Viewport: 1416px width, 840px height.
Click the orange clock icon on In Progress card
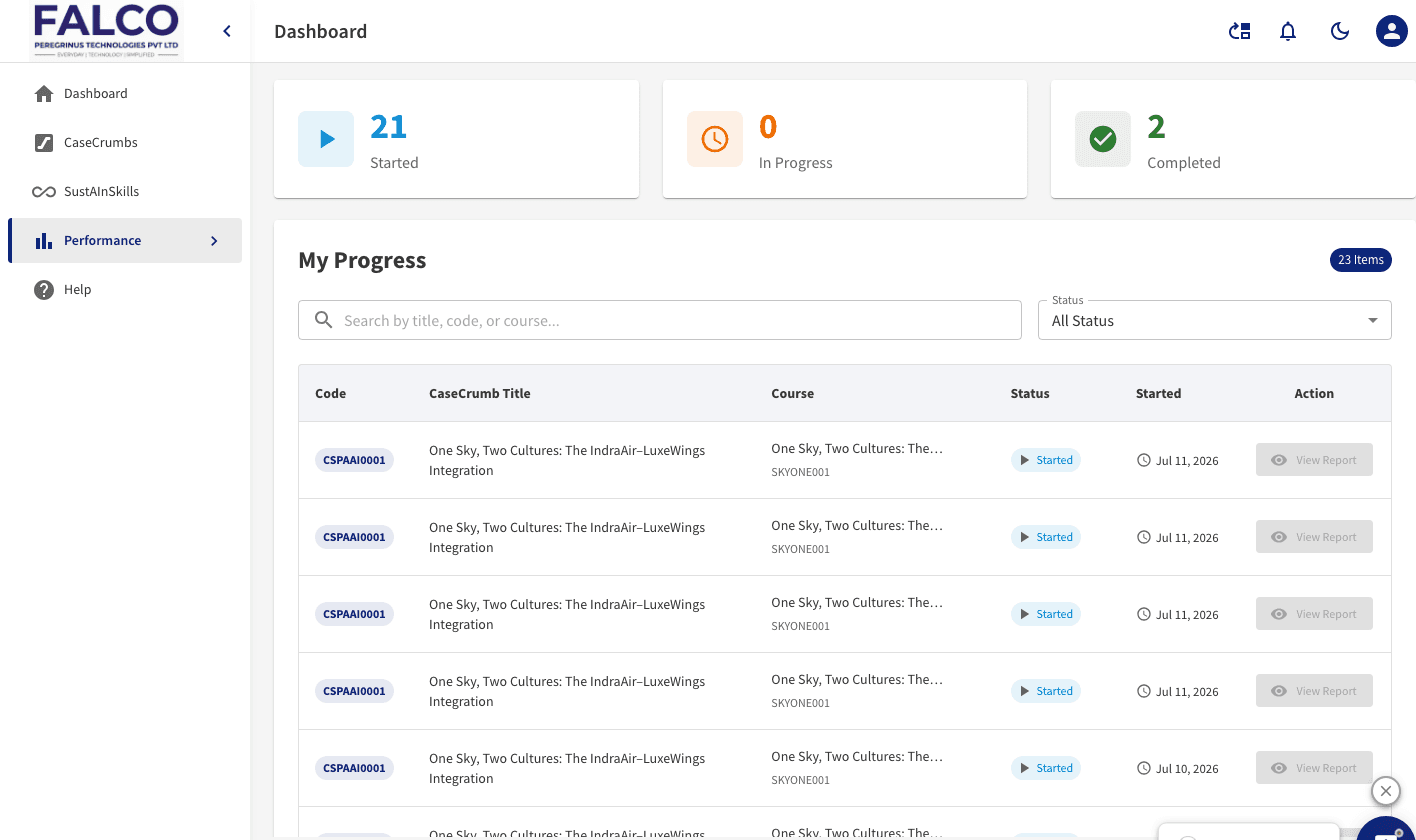click(715, 139)
